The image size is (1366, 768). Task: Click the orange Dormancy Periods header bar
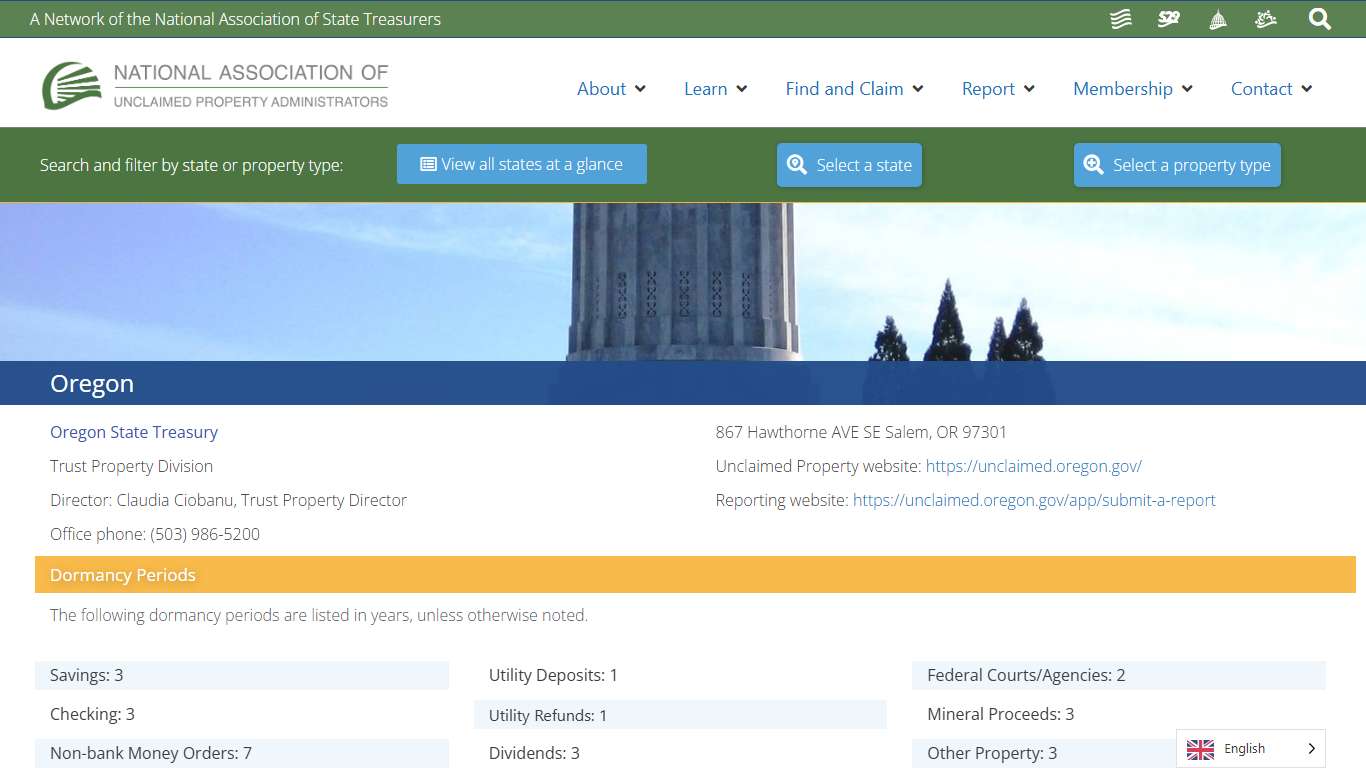pos(683,575)
